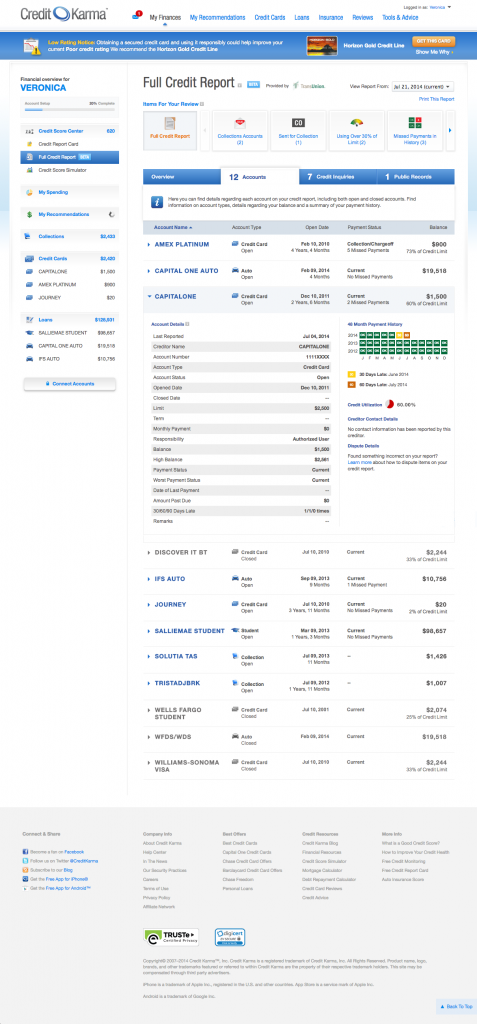Click the yellow 30 Days Late legend square
Screen dimensions: 477x1024
click(351, 376)
